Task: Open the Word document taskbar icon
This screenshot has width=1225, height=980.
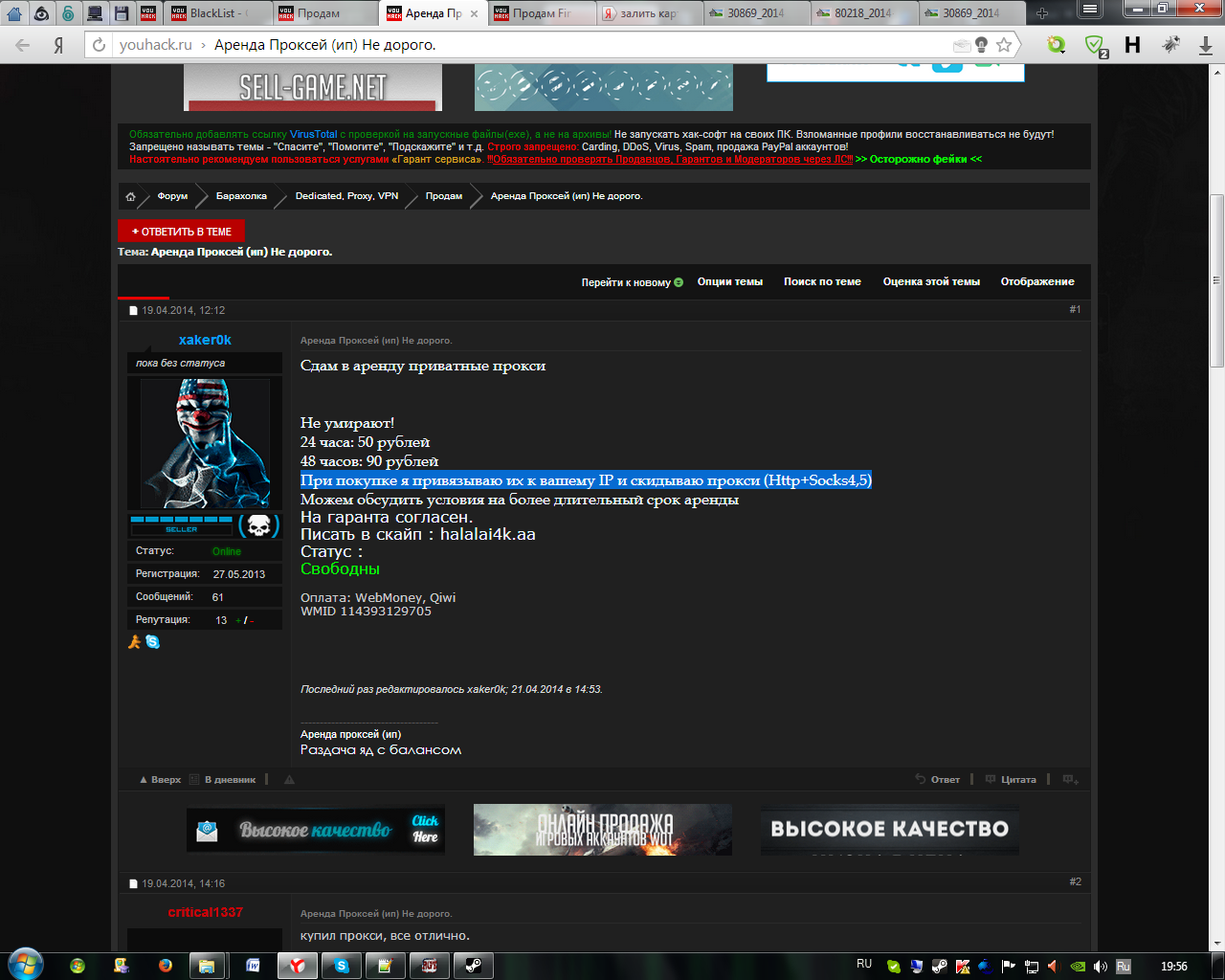Action: click(x=253, y=966)
